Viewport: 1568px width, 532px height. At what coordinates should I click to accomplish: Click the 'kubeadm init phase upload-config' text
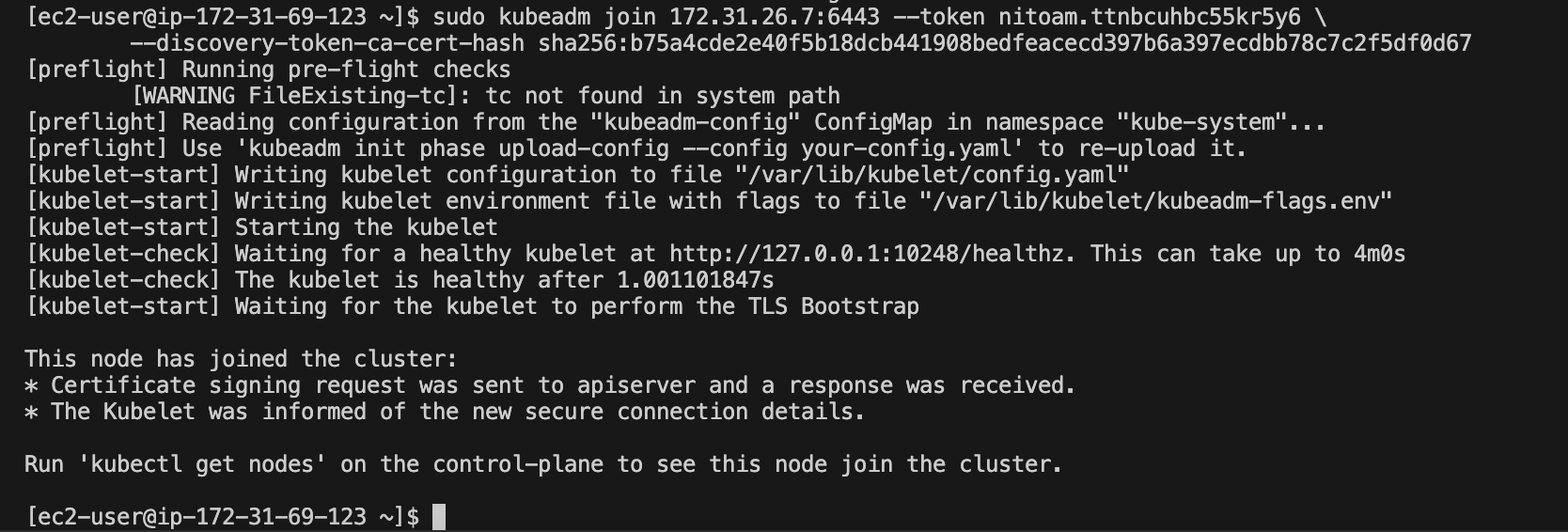[x=472, y=149]
